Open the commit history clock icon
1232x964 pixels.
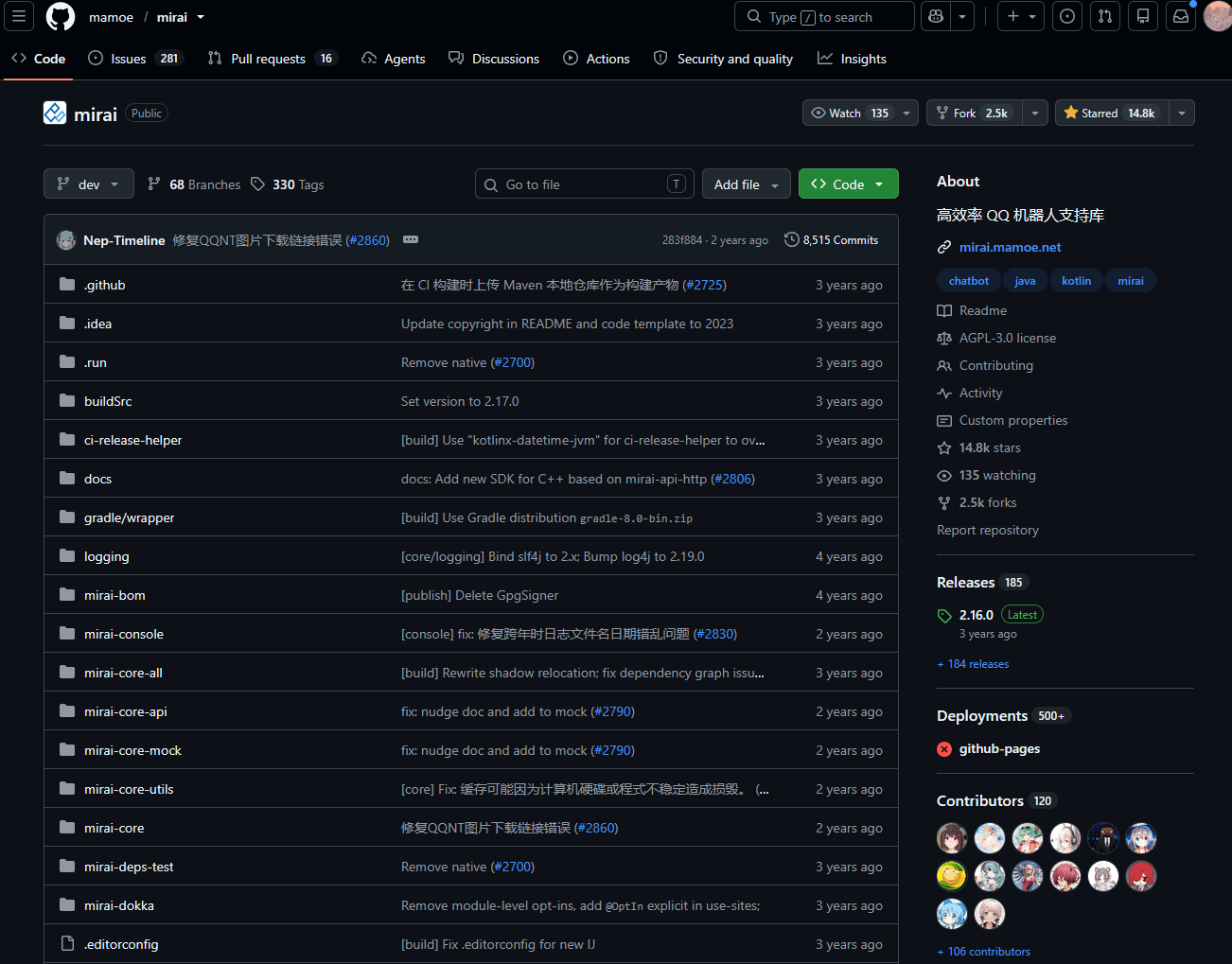point(792,239)
